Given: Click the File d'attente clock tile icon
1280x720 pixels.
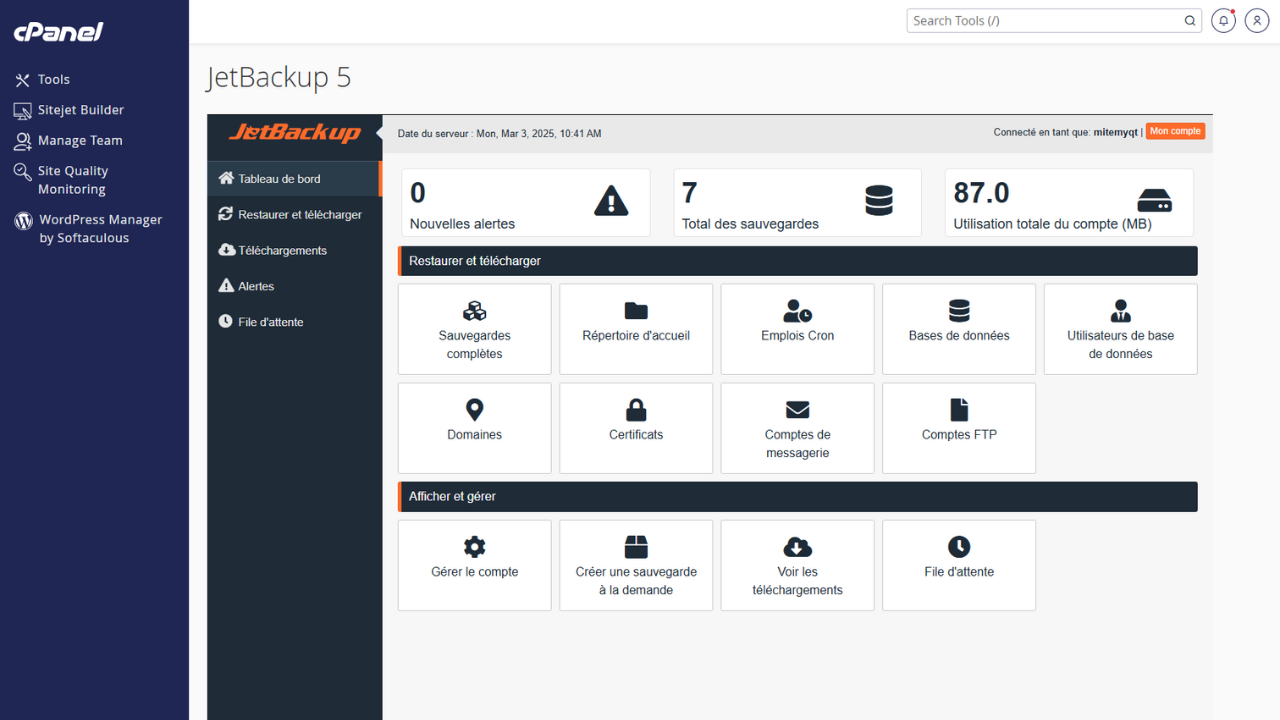Looking at the screenshot, I should (x=959, y=547).
